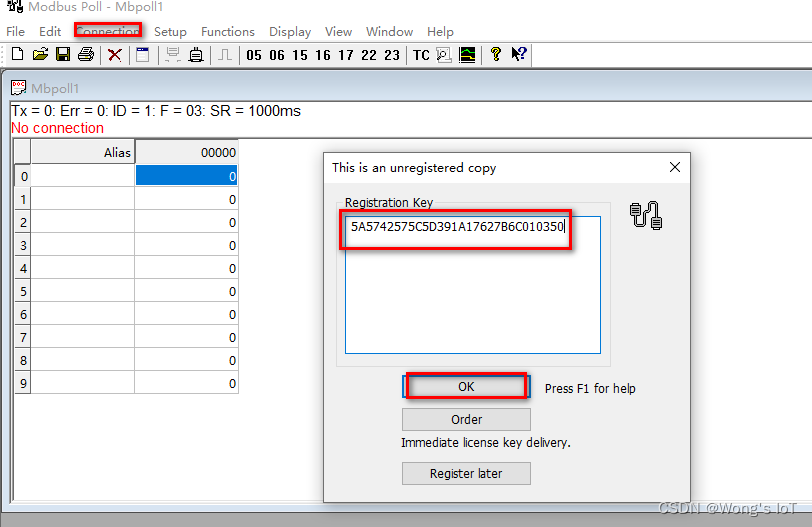The width and height of the screenshot is (812, 527).
Task: Select row header 7
Action: pyautogui.click(x=23, y=338)
